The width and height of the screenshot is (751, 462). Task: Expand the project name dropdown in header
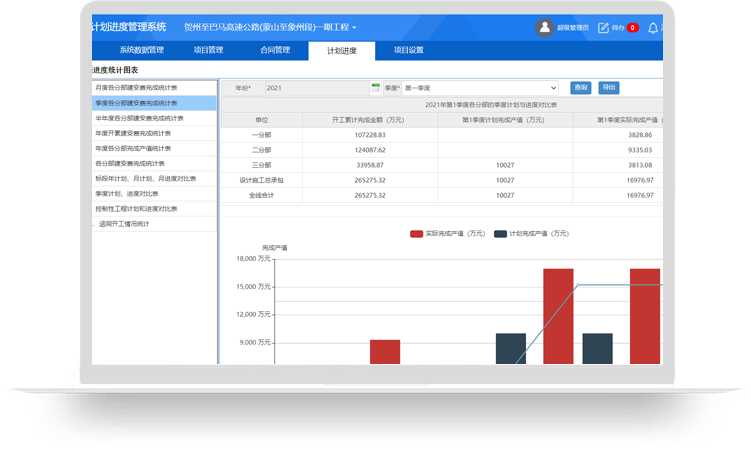pos(270,28)
